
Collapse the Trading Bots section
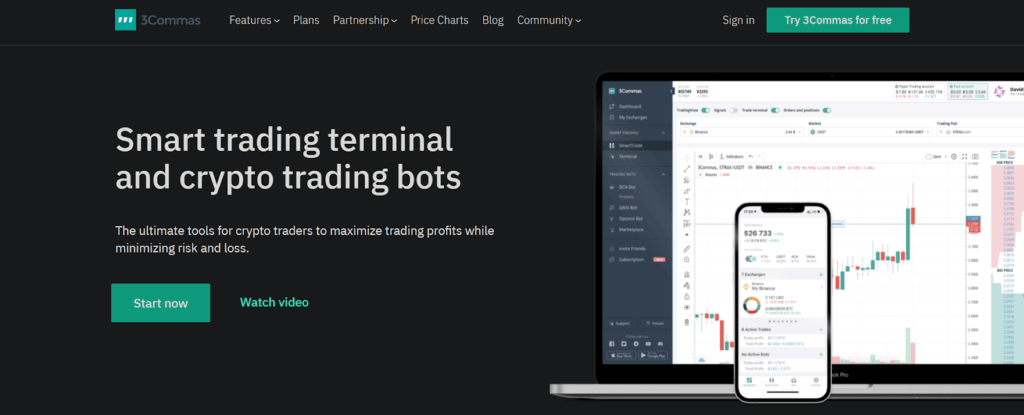[x=664, y=174]
